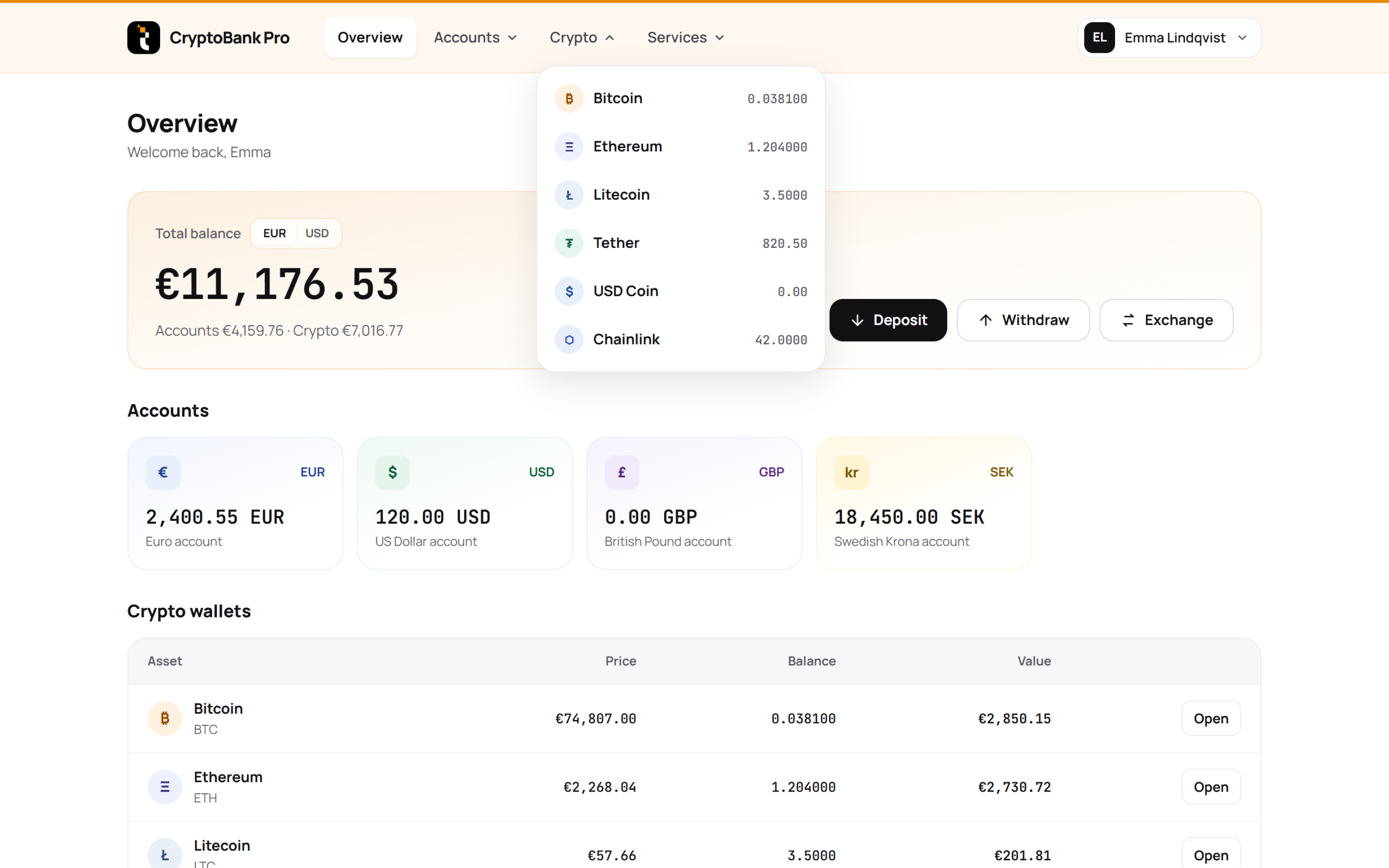The width and height of the screenshot is (1389, 868).
Task: Click the dollar icon on USD account card
Action: pos(393,473)
